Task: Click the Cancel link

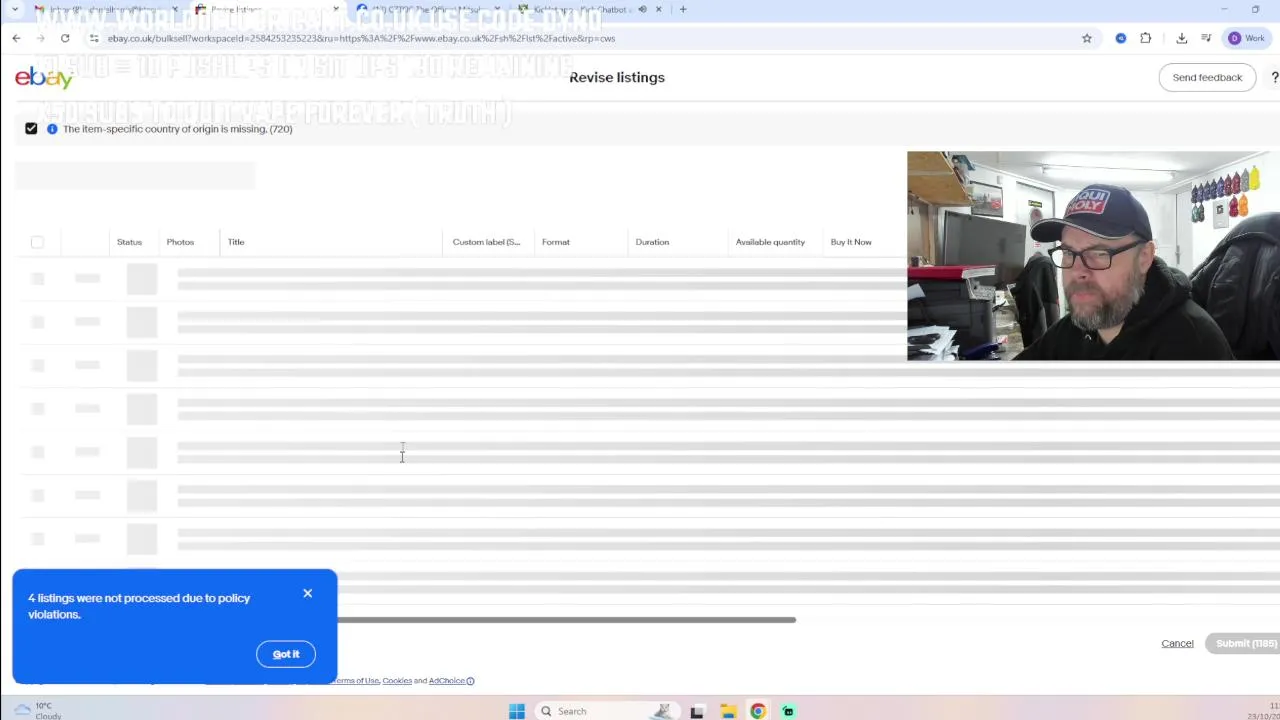Action: 1177,644
